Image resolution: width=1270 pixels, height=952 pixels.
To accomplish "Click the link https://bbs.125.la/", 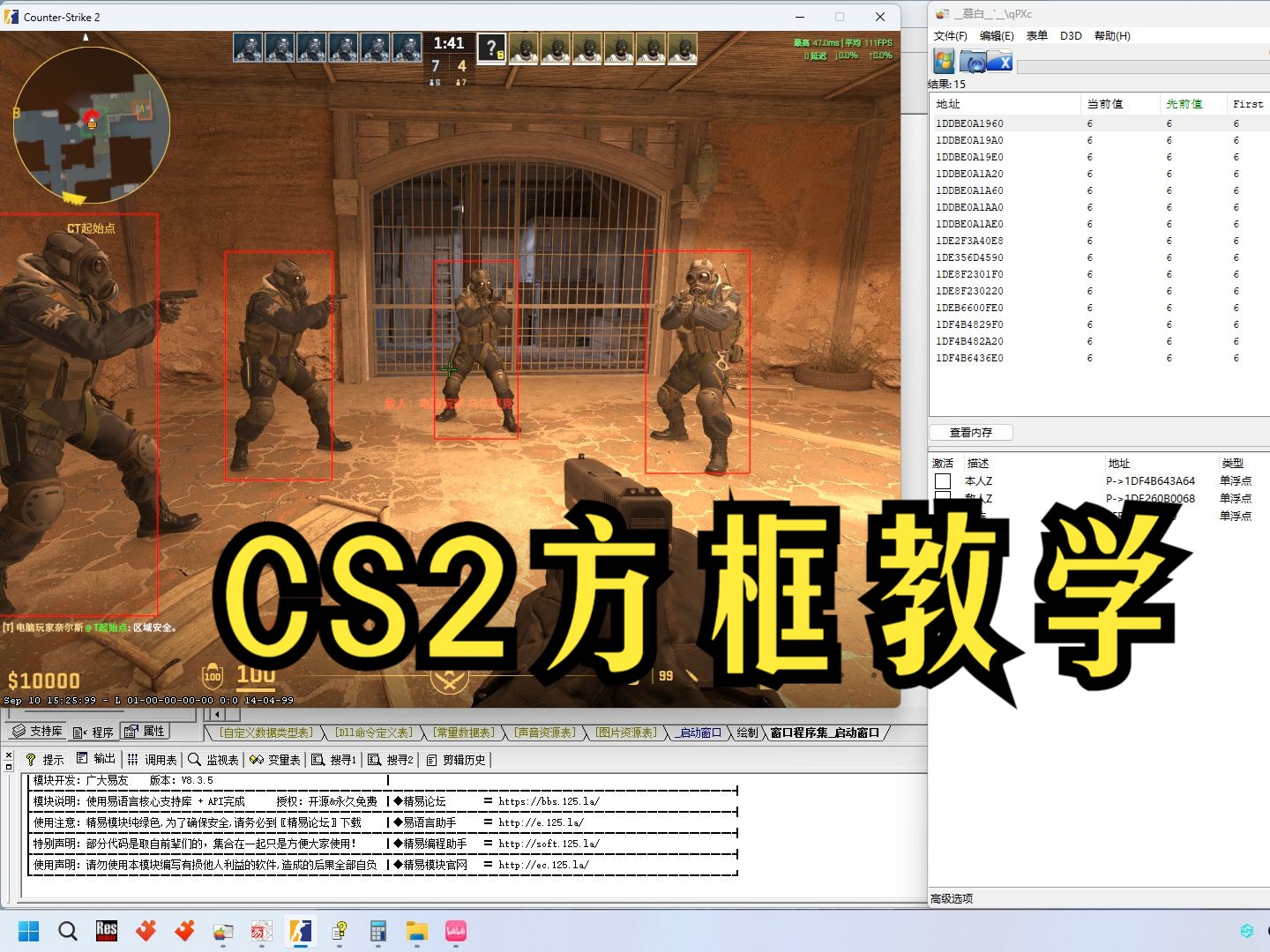I will pyautogui.click(x=549, y=801).
